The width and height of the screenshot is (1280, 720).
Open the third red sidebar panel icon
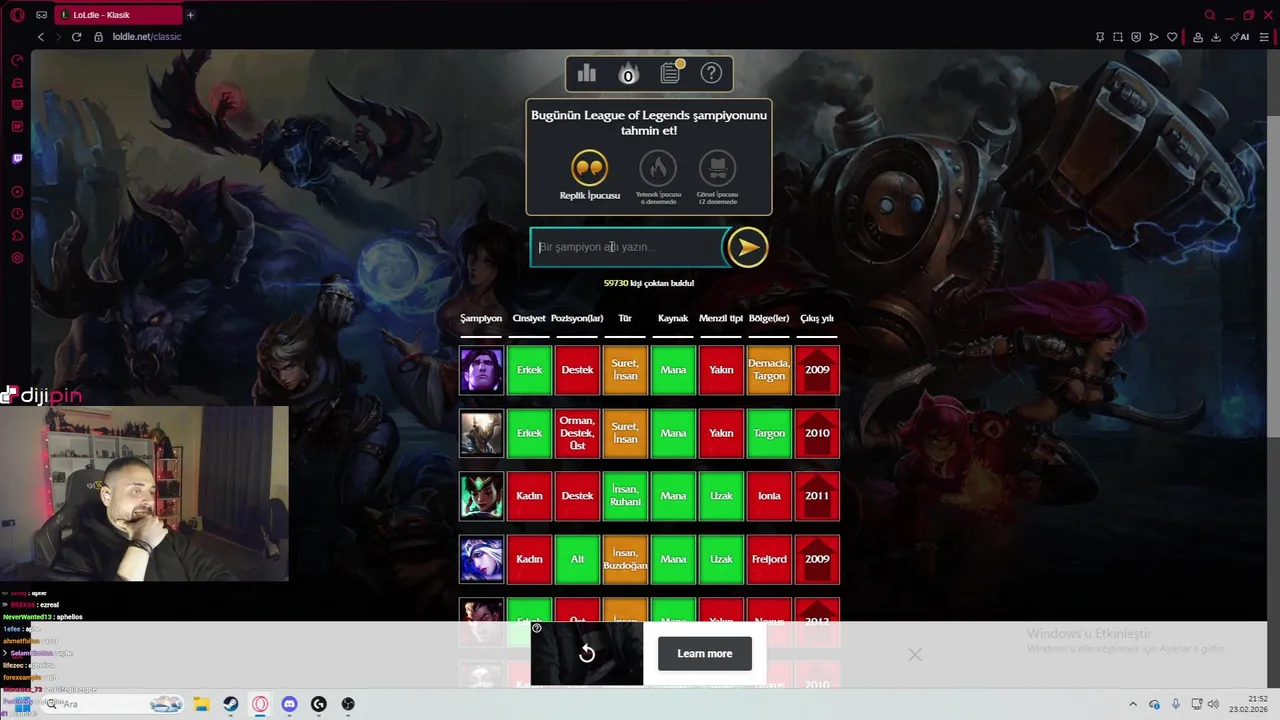(17, 105)
